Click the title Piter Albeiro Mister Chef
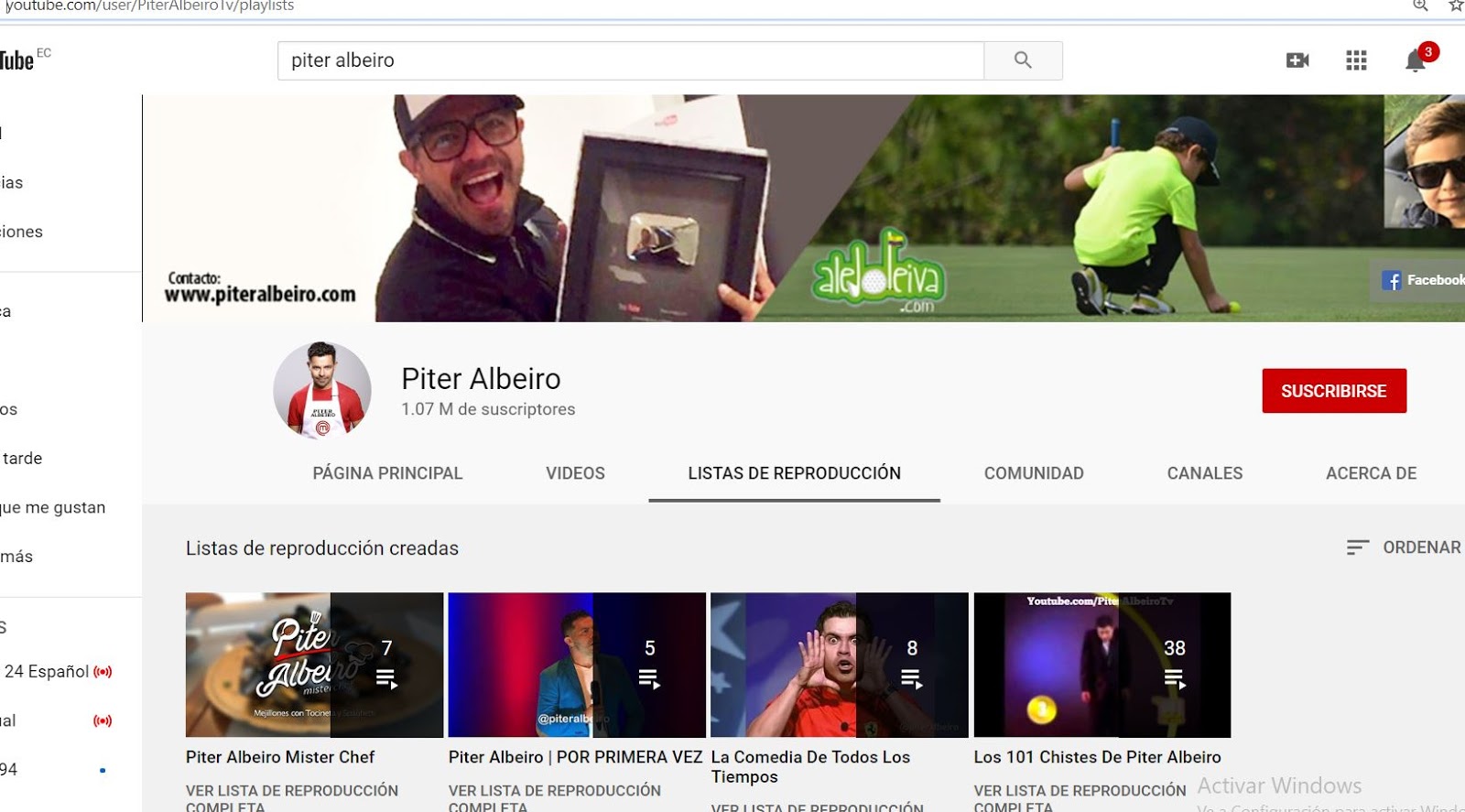The image size is (1465, 812). (280, 757)
